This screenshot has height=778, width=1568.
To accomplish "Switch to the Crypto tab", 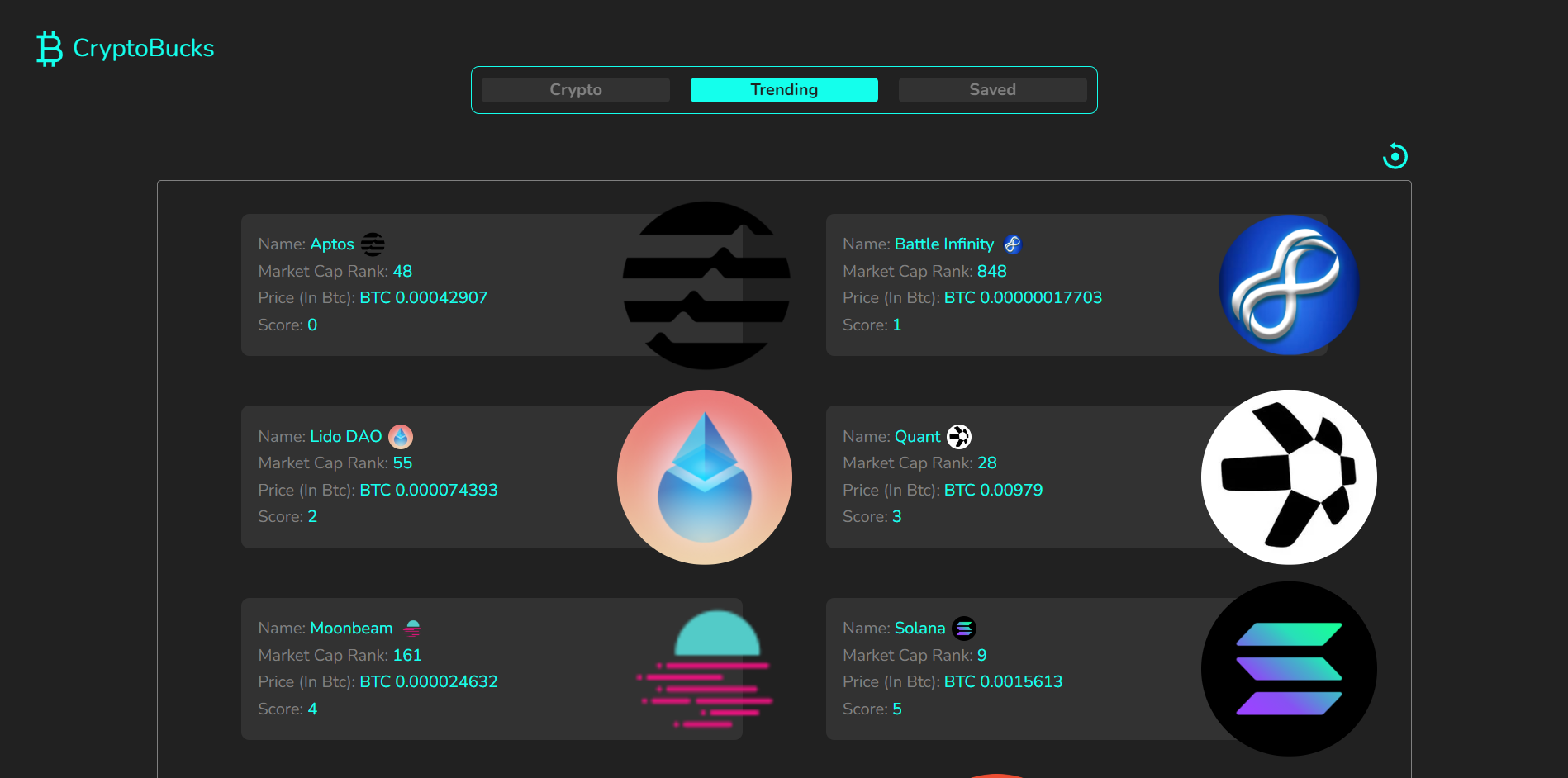I will [576, 90].
